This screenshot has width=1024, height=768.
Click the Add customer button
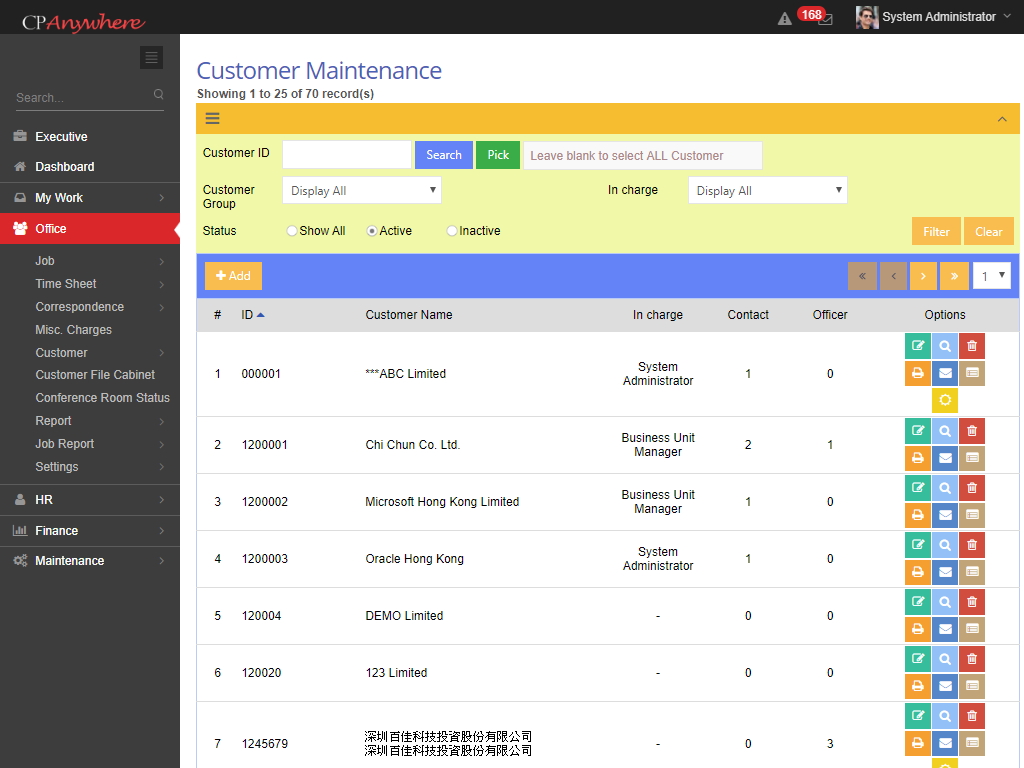tap(233, 276)
